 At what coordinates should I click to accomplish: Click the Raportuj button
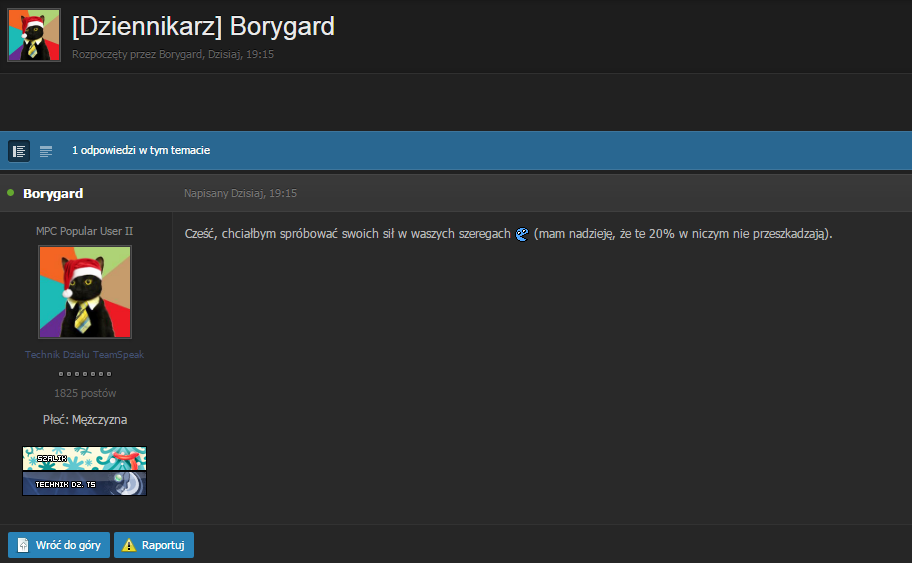pos(154,545)
